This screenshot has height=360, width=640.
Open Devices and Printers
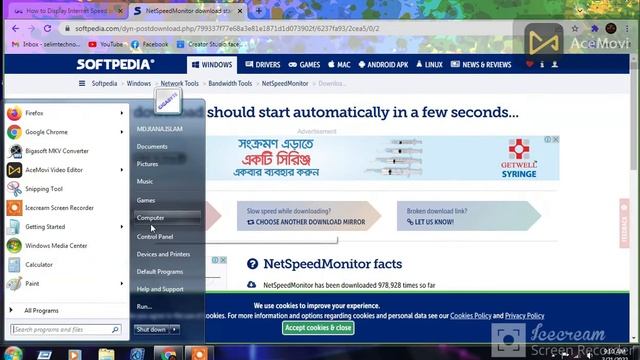coord(163,254)
